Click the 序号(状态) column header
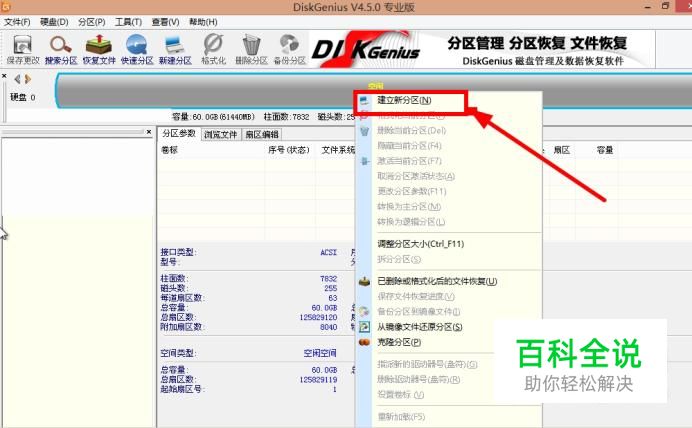The height and width of the screenshot is (428, 692). [289, 150]
